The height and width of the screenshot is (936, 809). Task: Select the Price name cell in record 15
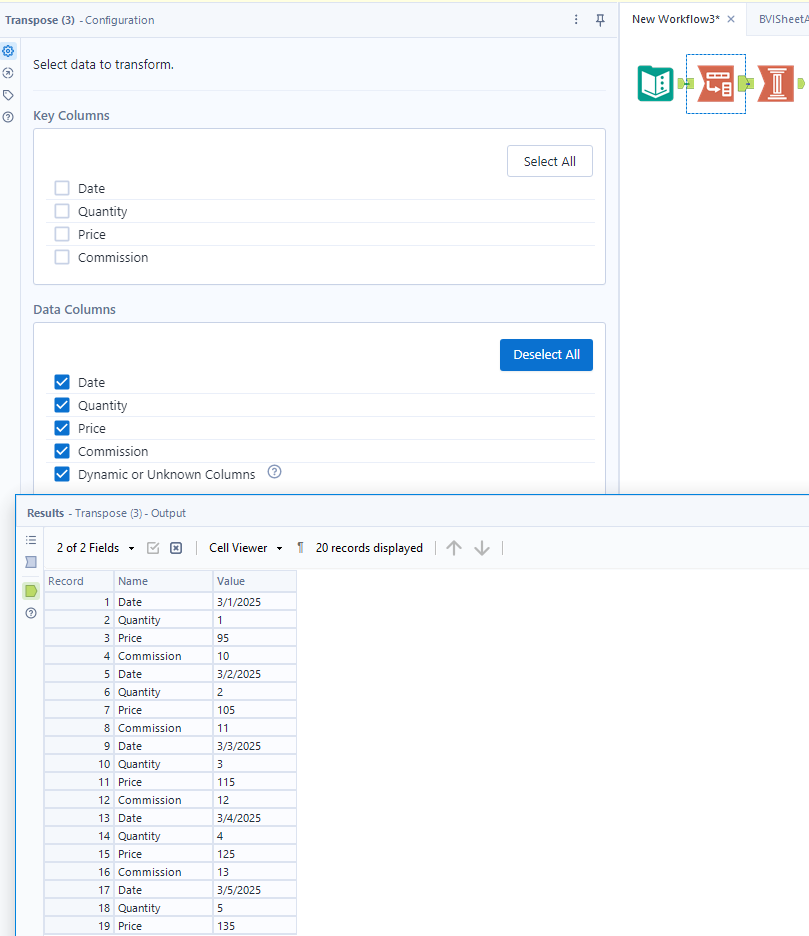tap(164, 854)
